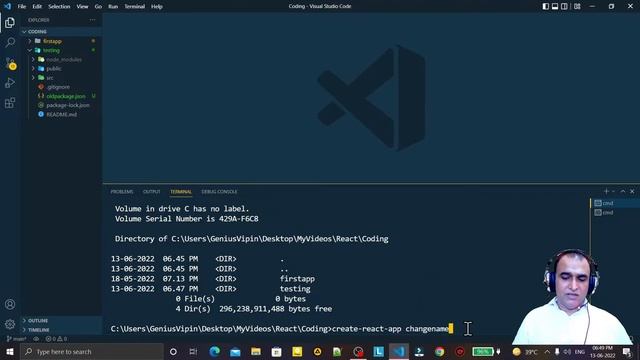Select the TERMINAL tab
Image resolution: width=640 pixels, height=360 pixels.
point(181,191)
